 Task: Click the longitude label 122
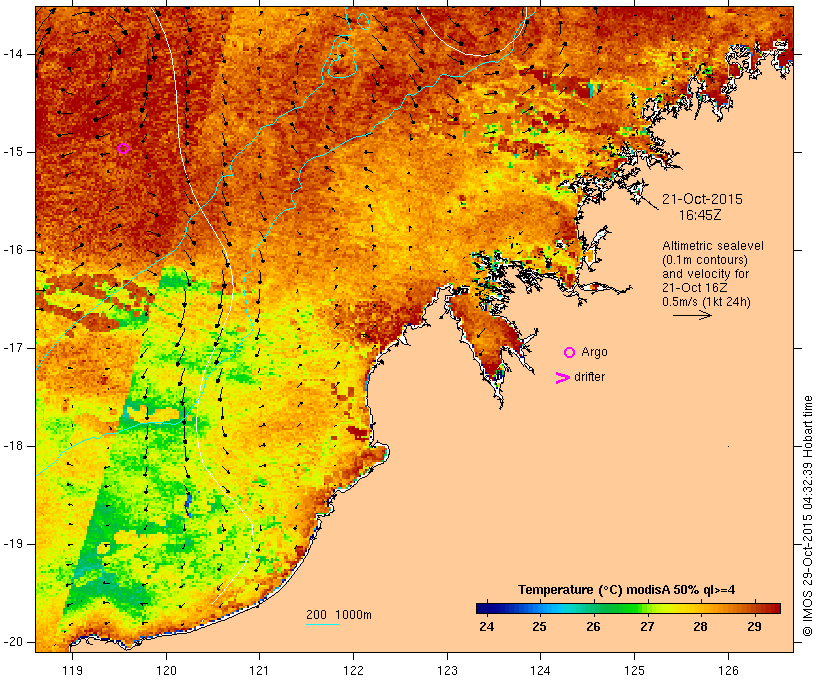coord(354,670)
